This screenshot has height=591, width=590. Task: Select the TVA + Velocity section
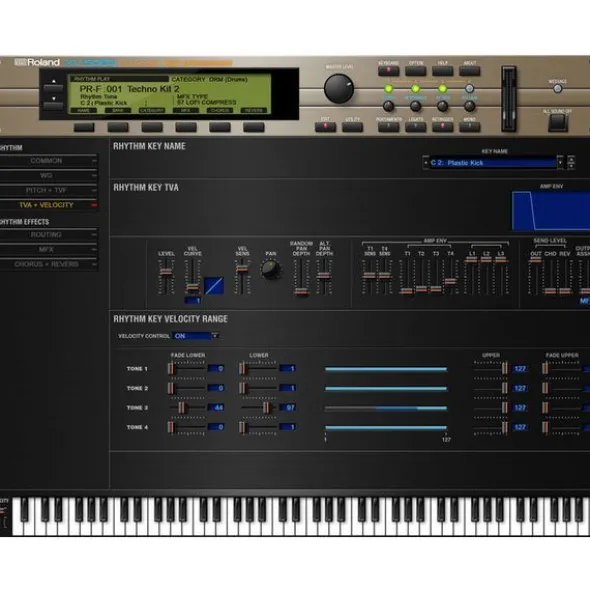48,205
